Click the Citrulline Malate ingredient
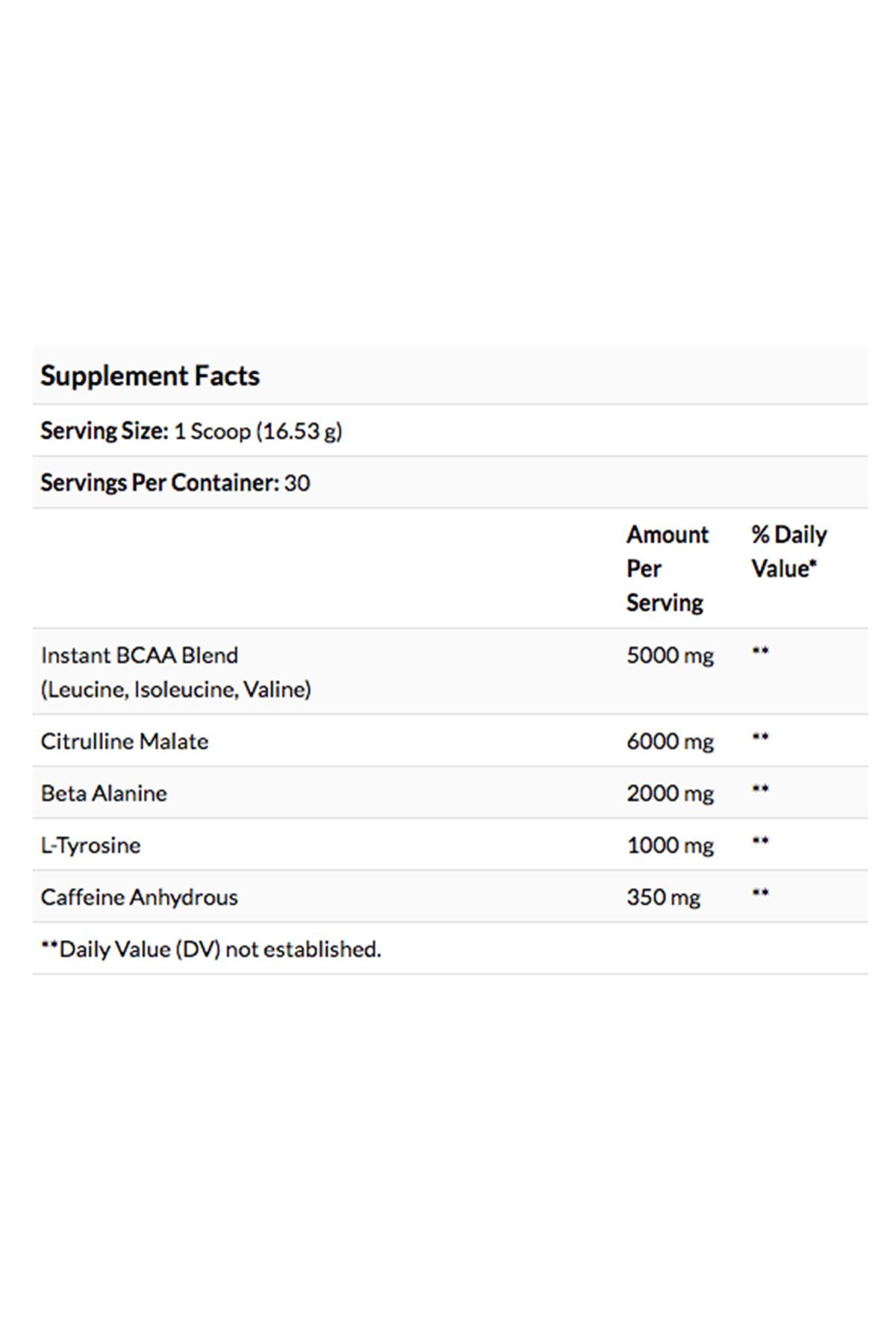This screenshot has width=896, height=1344. point(125,741)
